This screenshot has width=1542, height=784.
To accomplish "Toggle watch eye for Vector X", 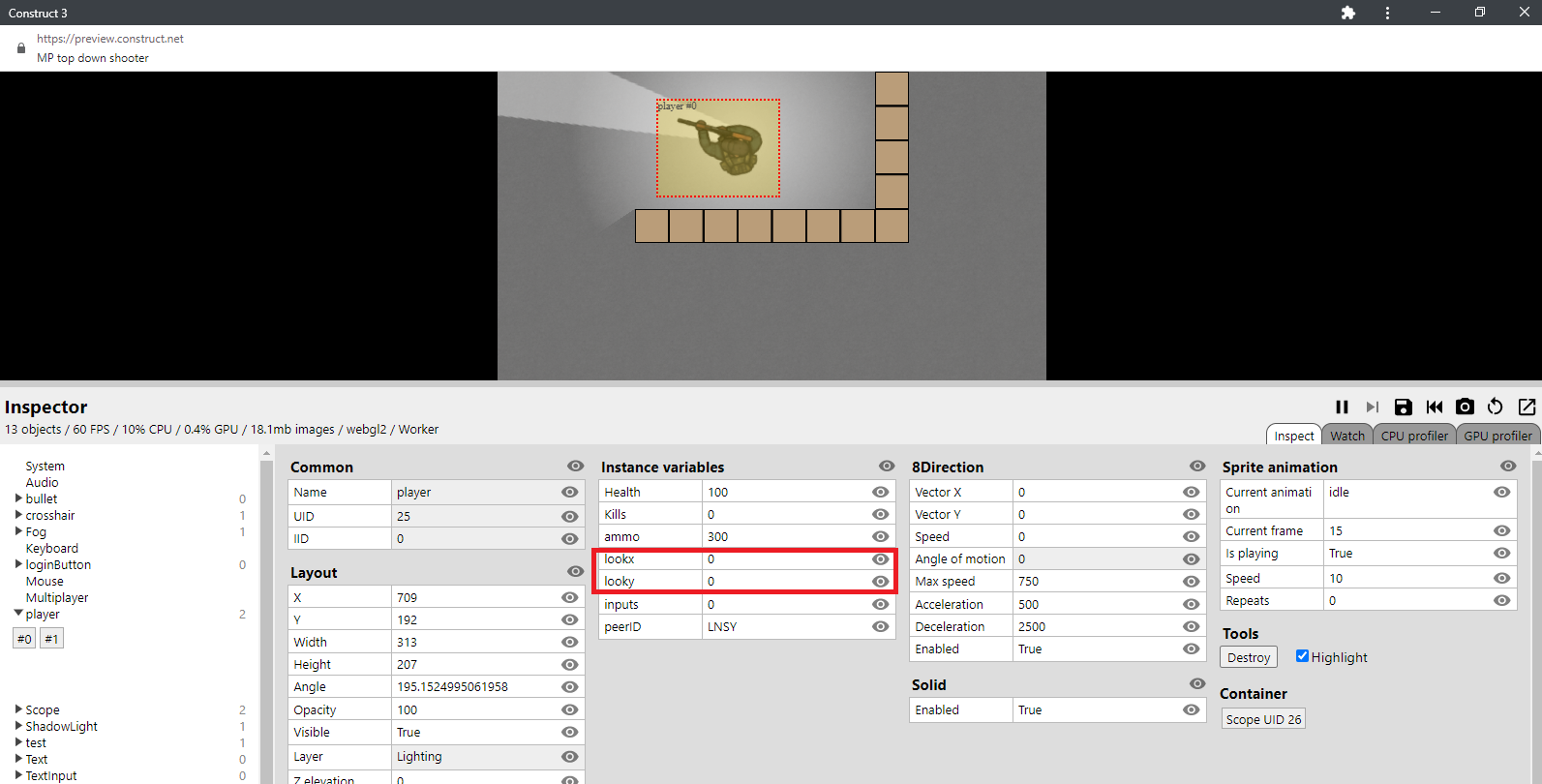I will 1191,492.
